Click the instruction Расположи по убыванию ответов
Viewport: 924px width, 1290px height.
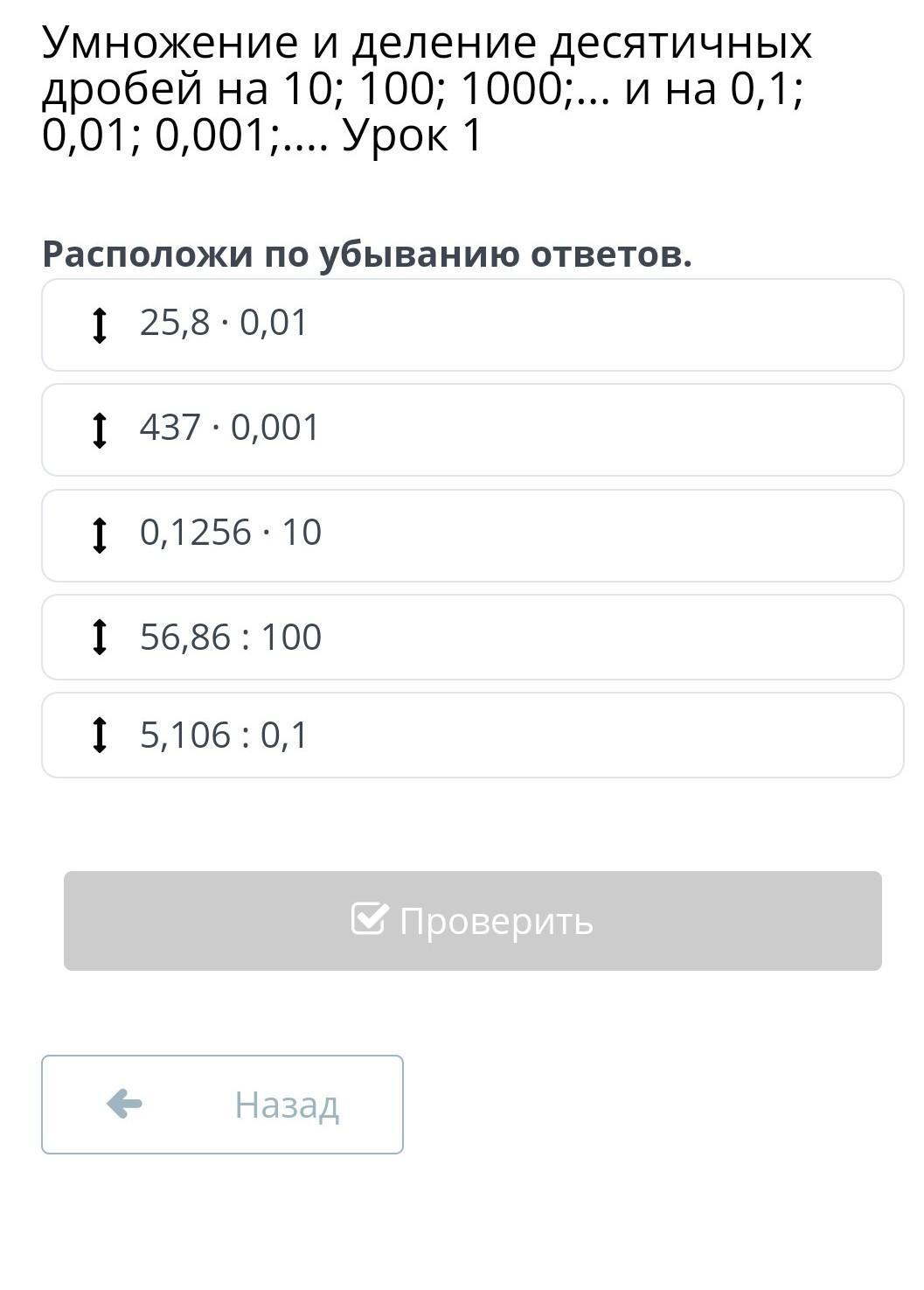coord(367,255)
